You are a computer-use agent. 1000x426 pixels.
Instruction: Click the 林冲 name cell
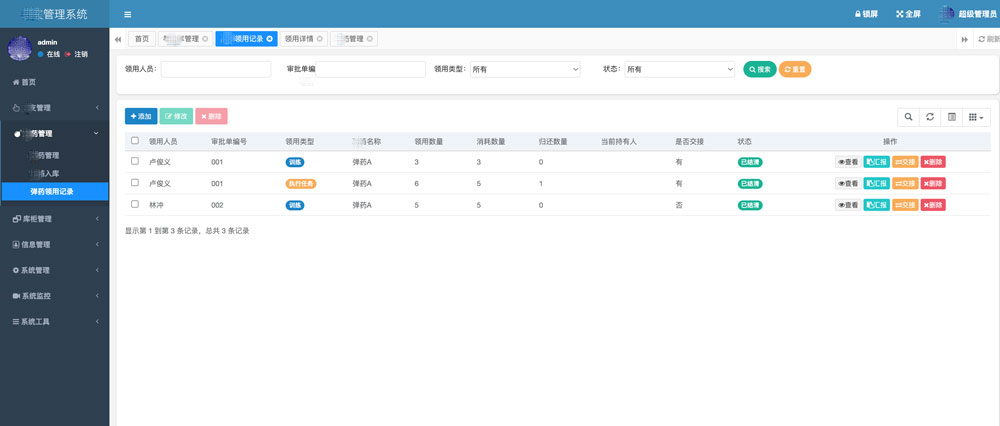pos(156,205)
